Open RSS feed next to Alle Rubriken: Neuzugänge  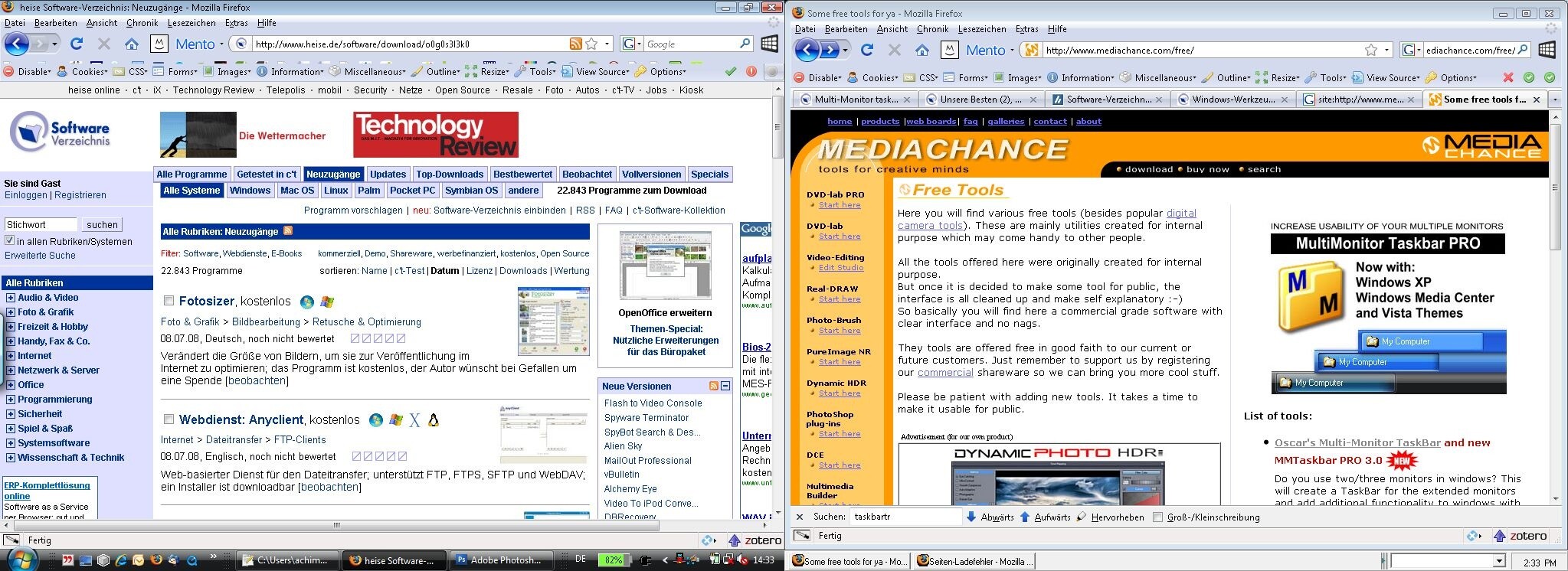pyautogui.click(x=288, y=230)
